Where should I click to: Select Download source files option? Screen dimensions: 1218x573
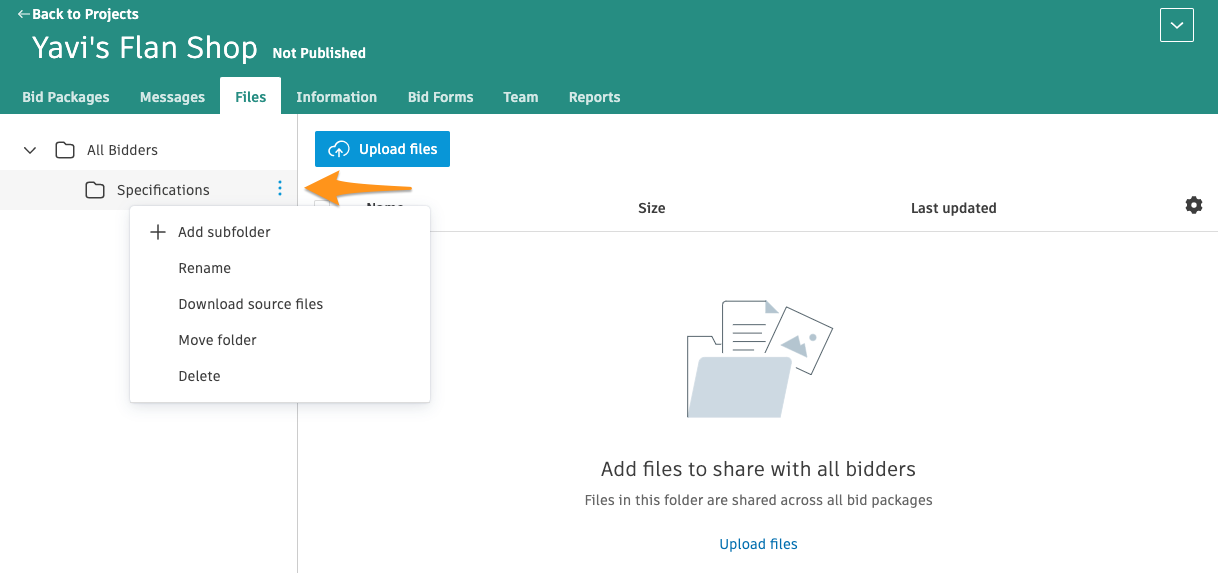coord(250,304)
